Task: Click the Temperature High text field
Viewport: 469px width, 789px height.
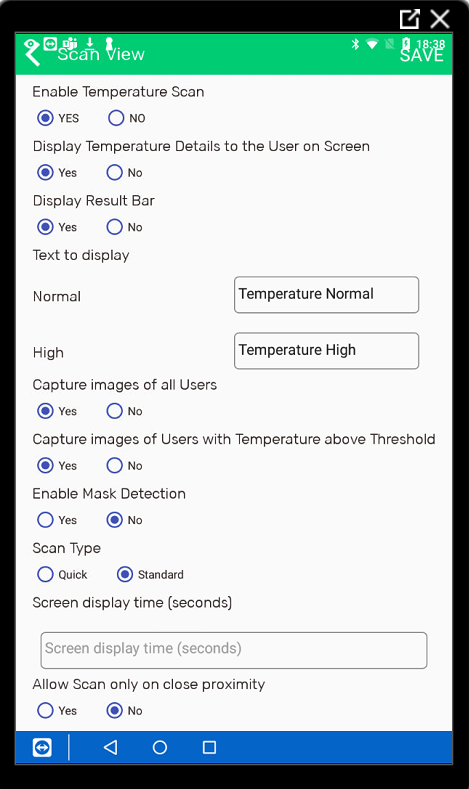Action: tap(327, 351)
